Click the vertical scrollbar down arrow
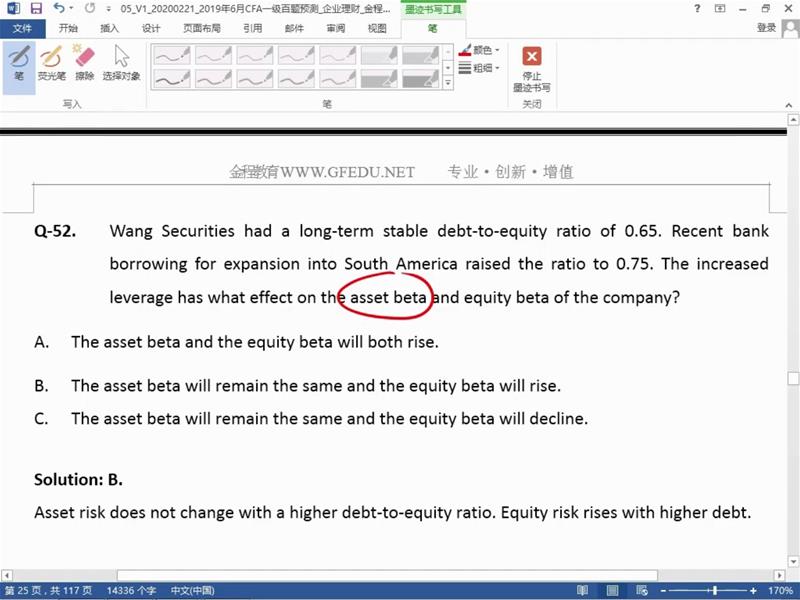The width and height of the screenshot is (800, 600). point(793,561)
